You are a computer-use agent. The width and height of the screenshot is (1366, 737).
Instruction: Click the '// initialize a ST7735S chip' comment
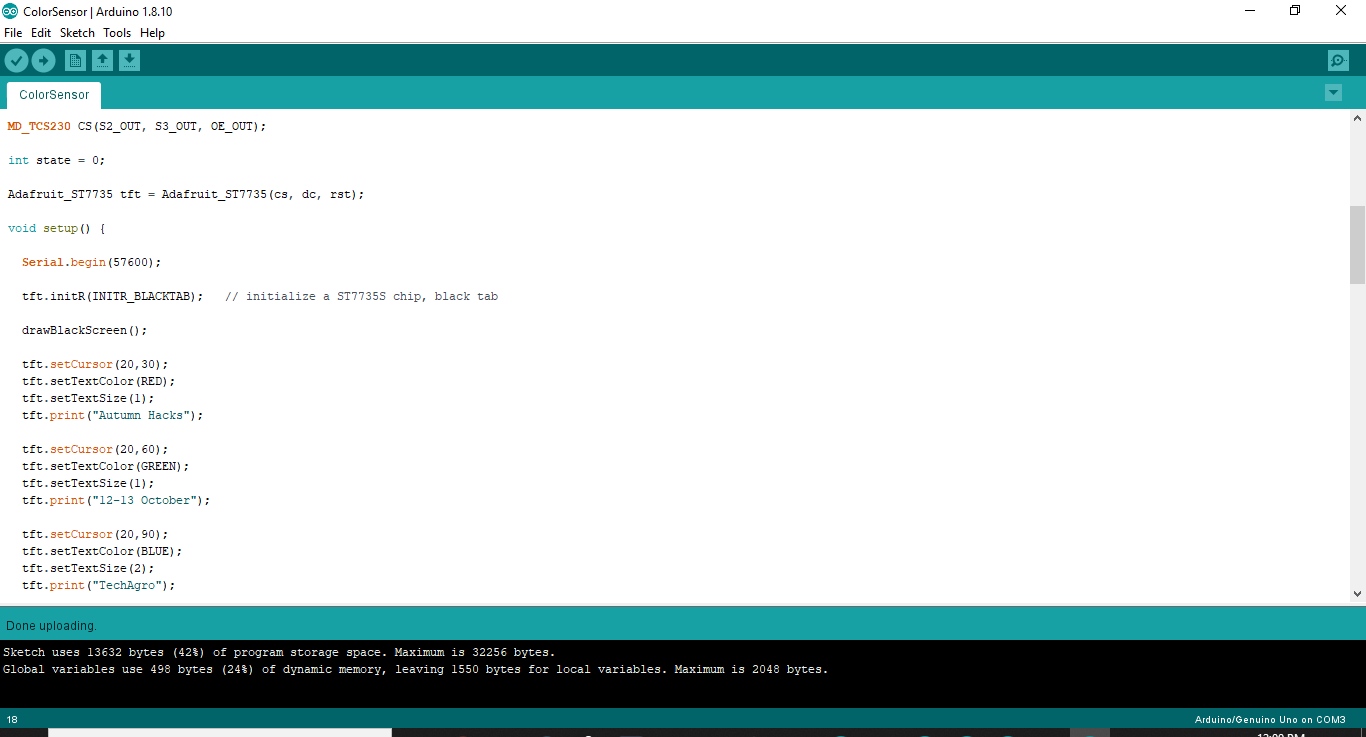point(361,296)
